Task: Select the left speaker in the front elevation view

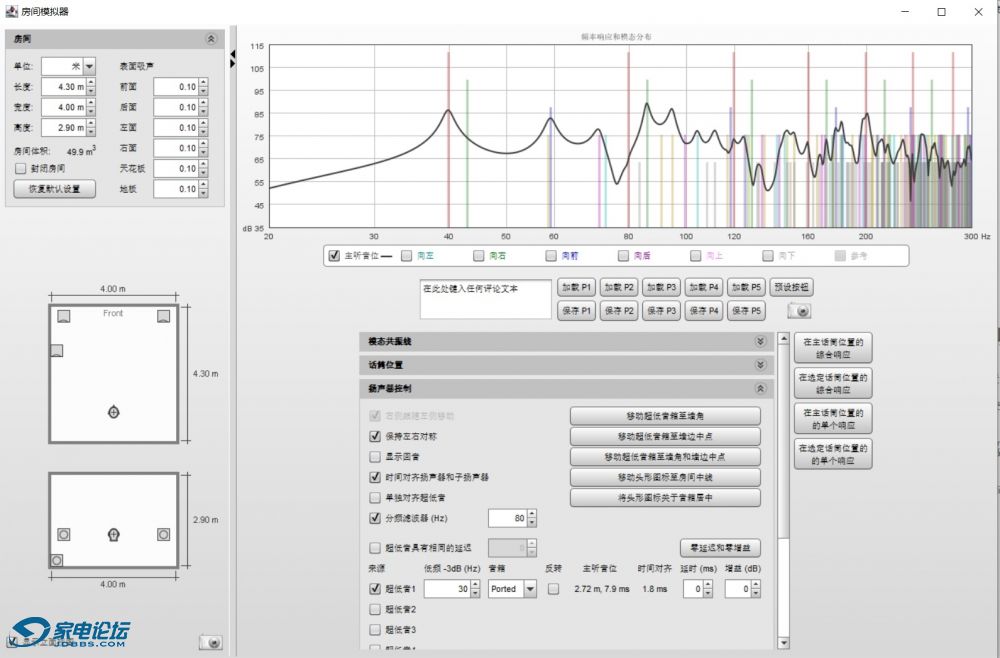Action: click(64, 534)
